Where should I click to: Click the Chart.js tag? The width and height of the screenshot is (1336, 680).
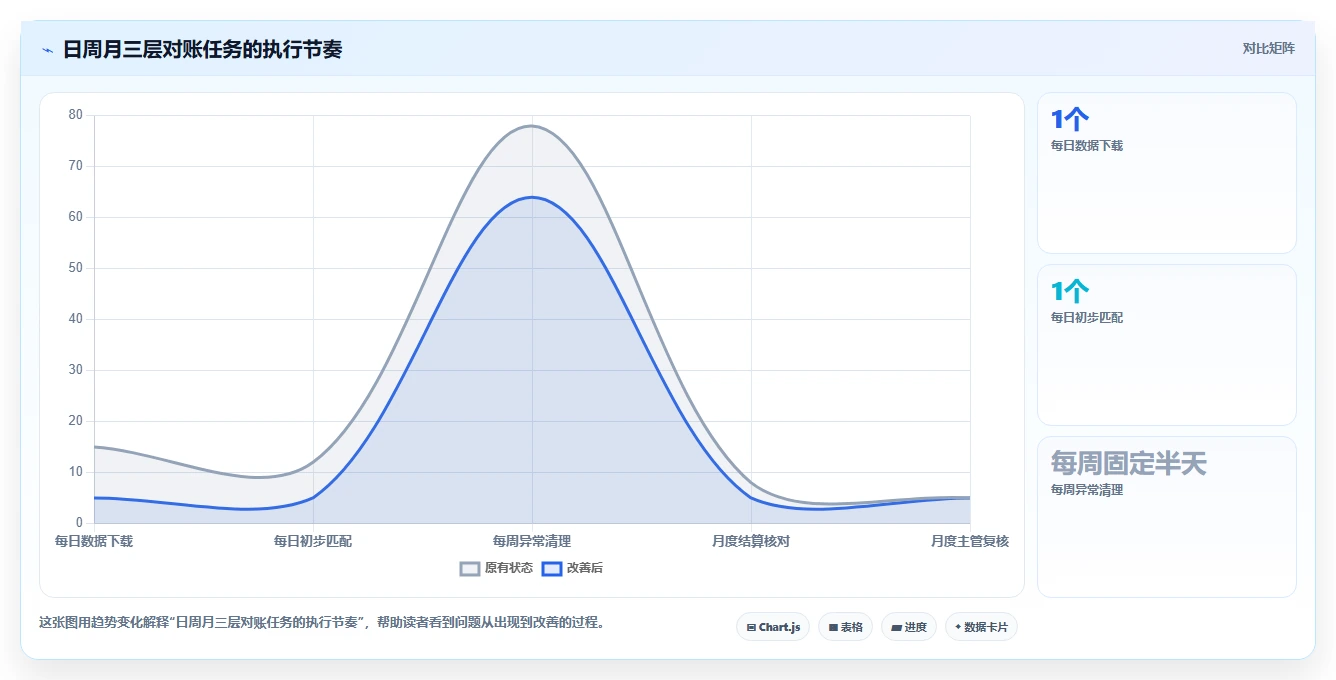pyautogui.click(x=773, y=627)
